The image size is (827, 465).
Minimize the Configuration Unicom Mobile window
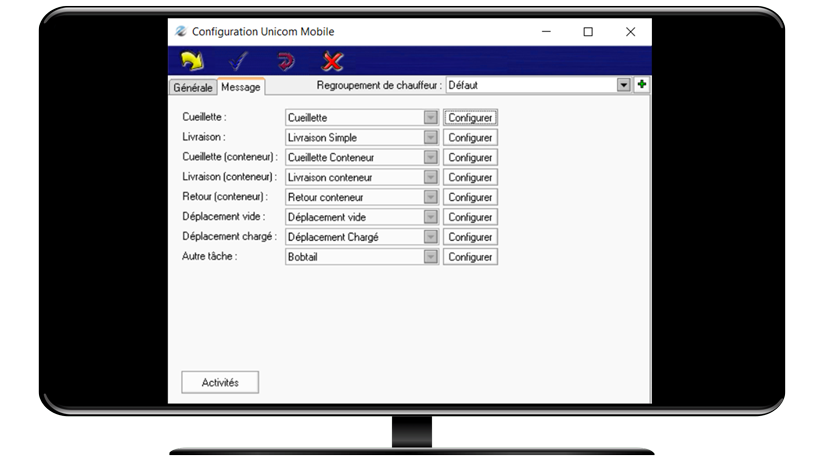point(546,32)
